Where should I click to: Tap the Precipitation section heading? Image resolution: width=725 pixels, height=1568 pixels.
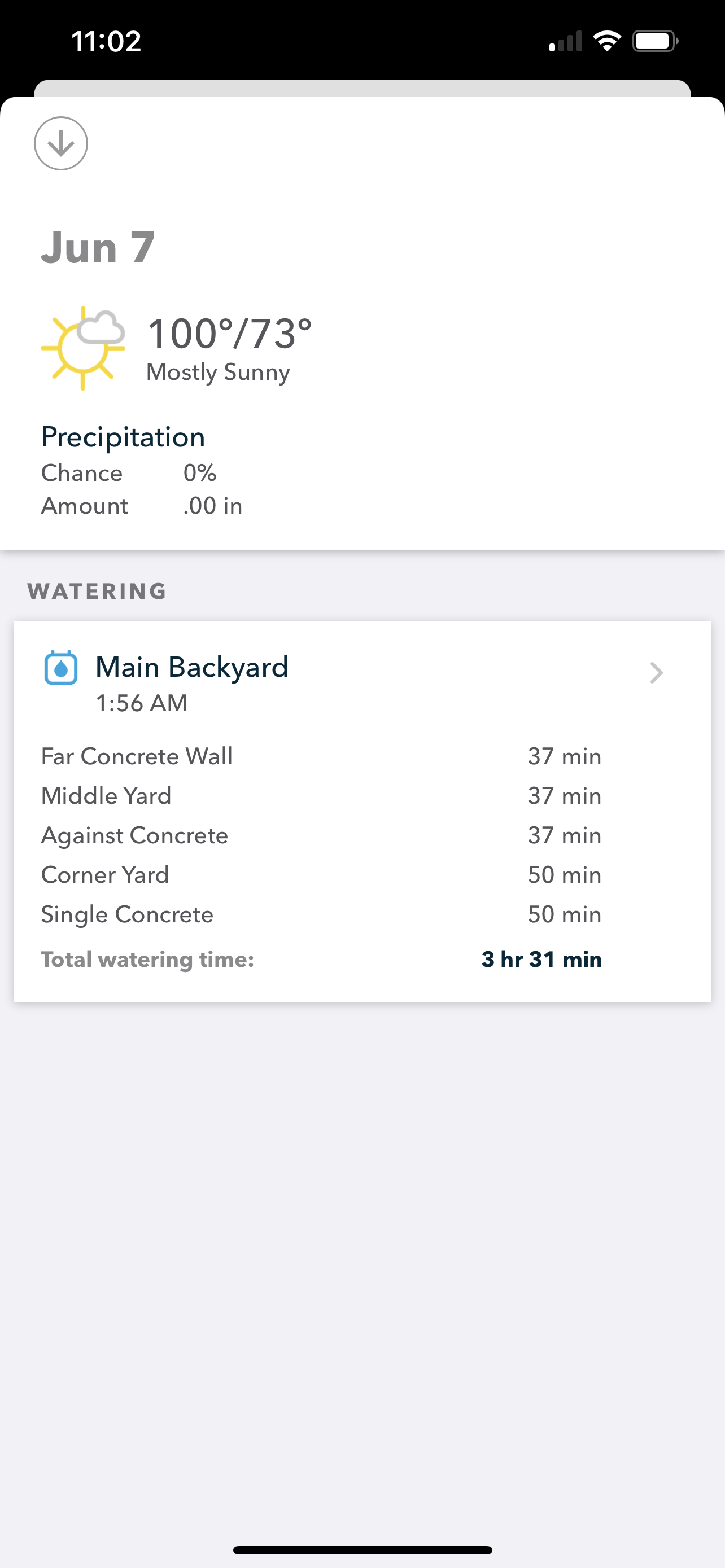[x=123, y=437]
